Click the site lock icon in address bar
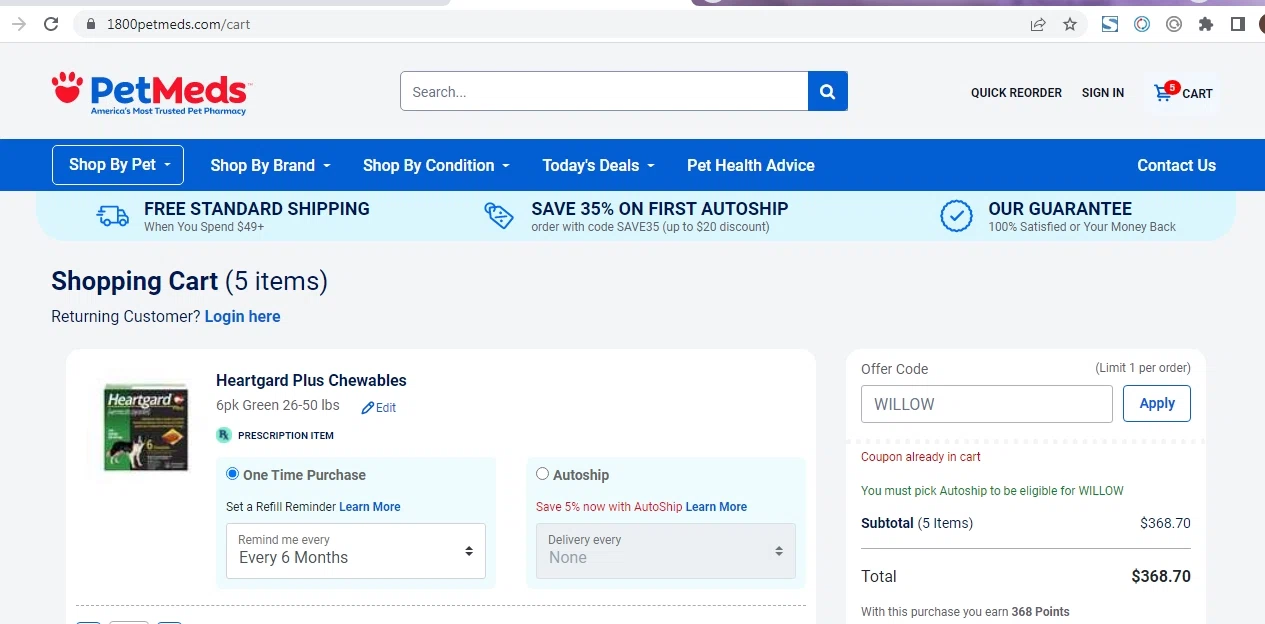Screen dimensions: 1265x624 tap(91, 24)
